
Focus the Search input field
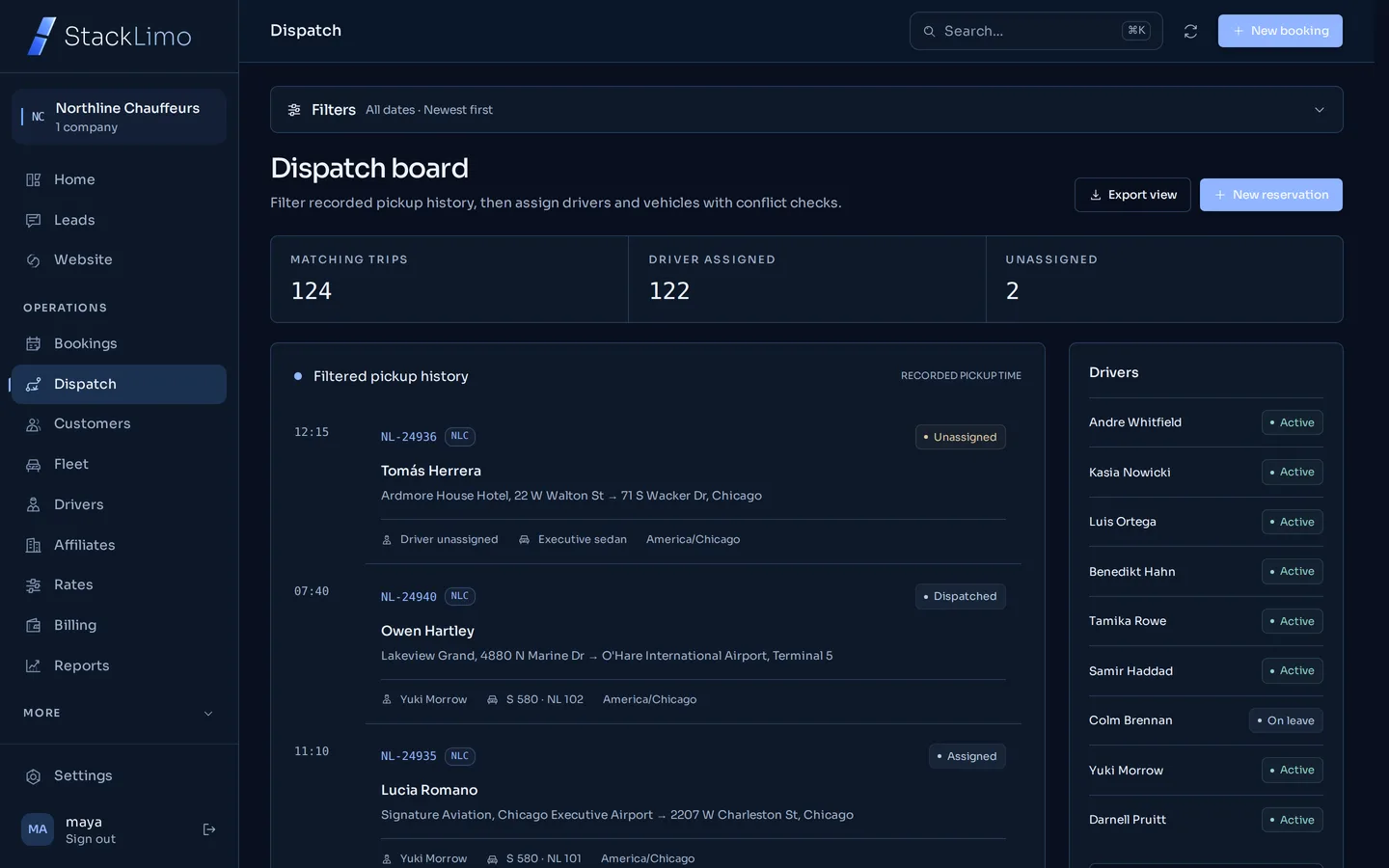(x=1036, y=31)
